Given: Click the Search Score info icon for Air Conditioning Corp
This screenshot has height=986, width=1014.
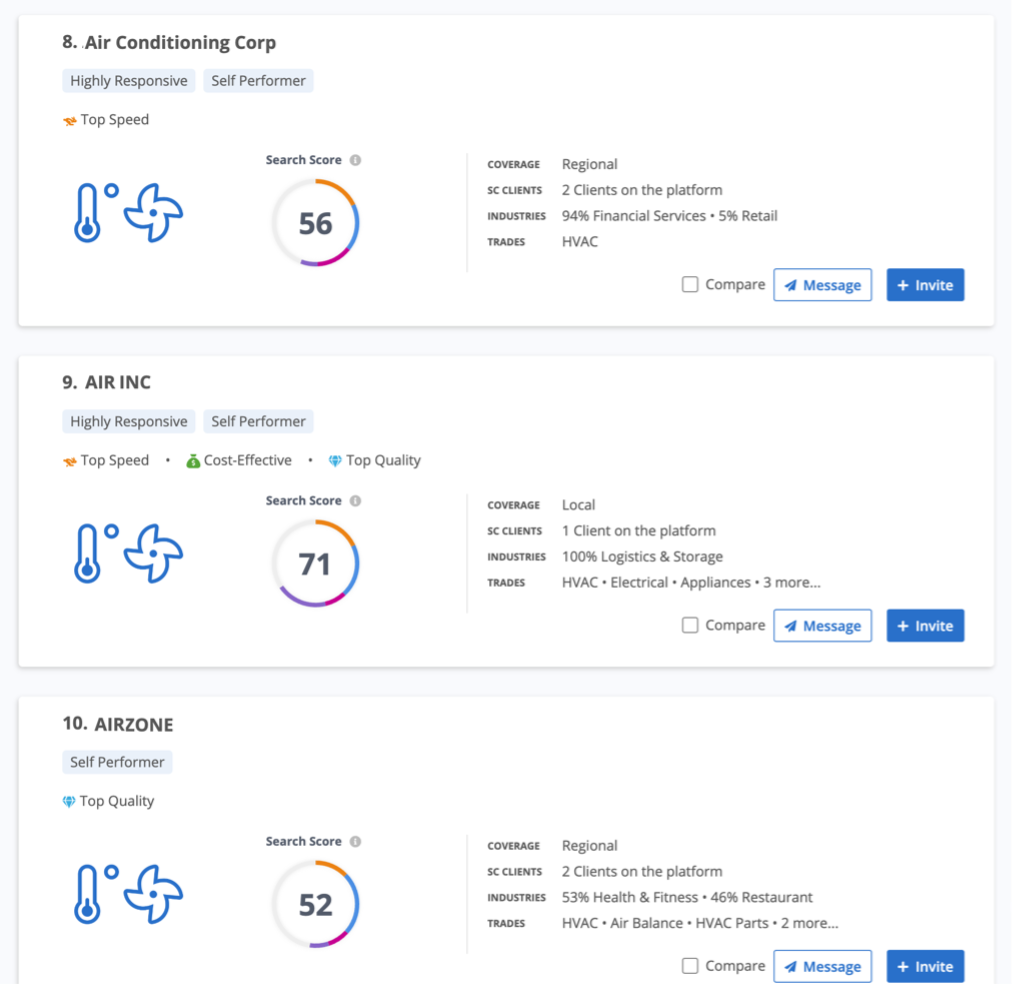Looking at the screenshot, I should pos(356,159).
